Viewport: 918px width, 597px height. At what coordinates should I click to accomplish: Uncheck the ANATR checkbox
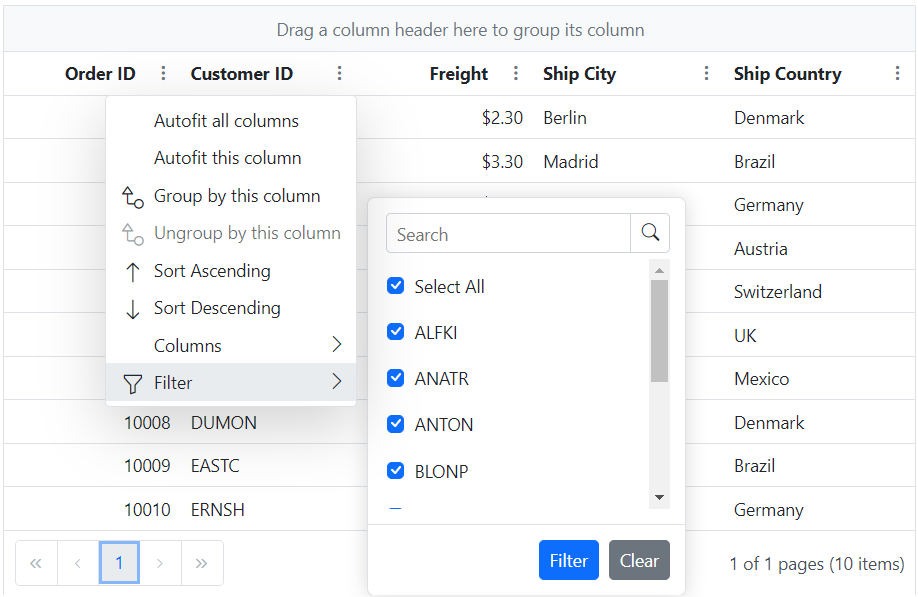396,378
